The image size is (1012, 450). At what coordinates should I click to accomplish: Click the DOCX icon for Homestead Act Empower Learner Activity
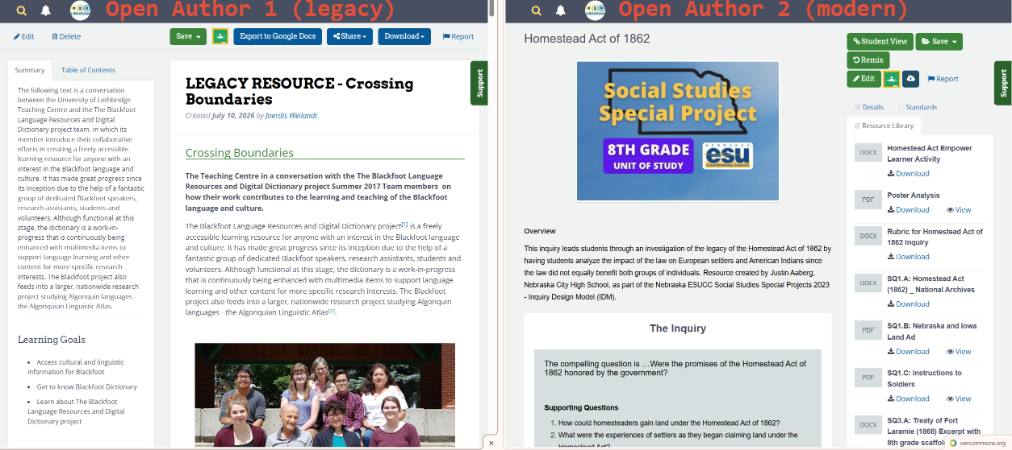point(868,153)
